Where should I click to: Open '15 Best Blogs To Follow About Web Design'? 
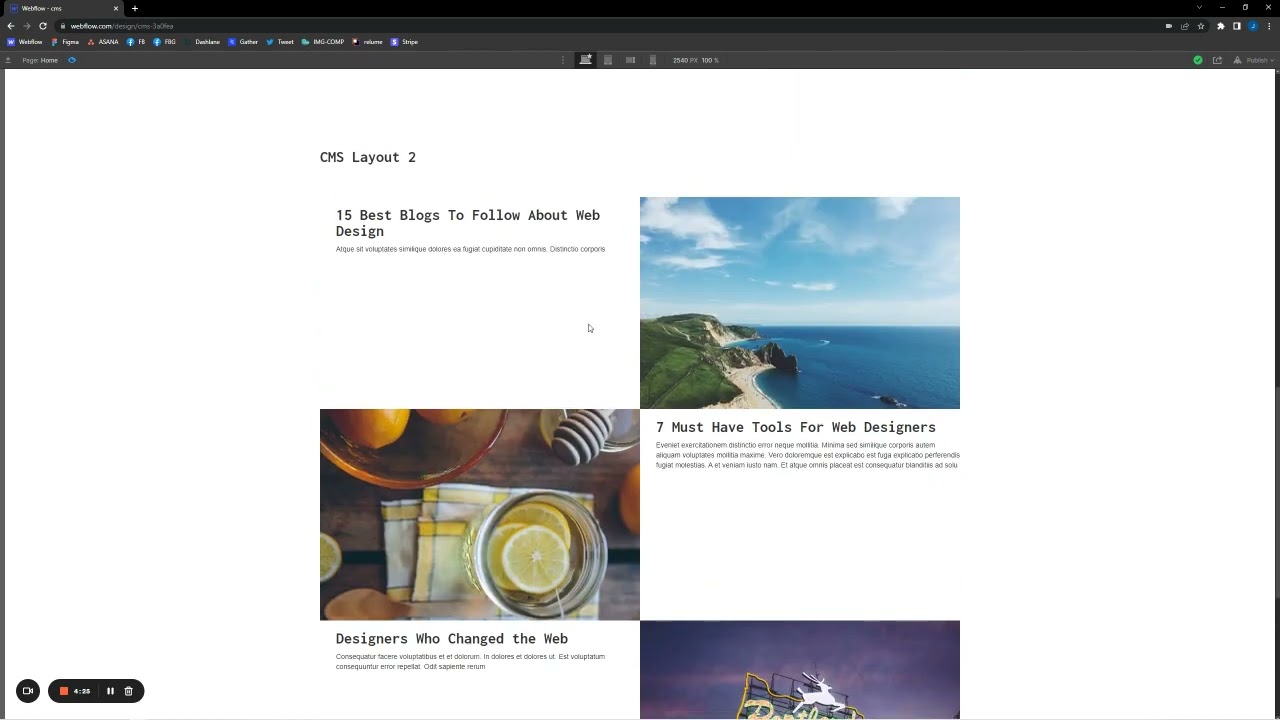[468, 223]
